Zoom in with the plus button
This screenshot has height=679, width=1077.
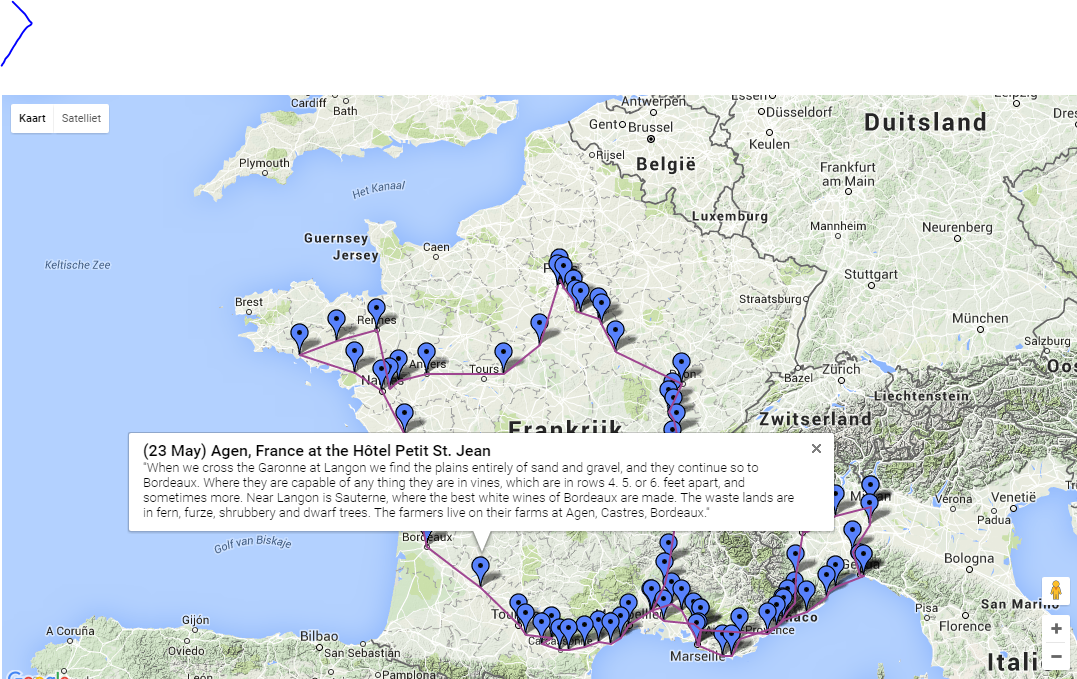tap(1056, 629)
